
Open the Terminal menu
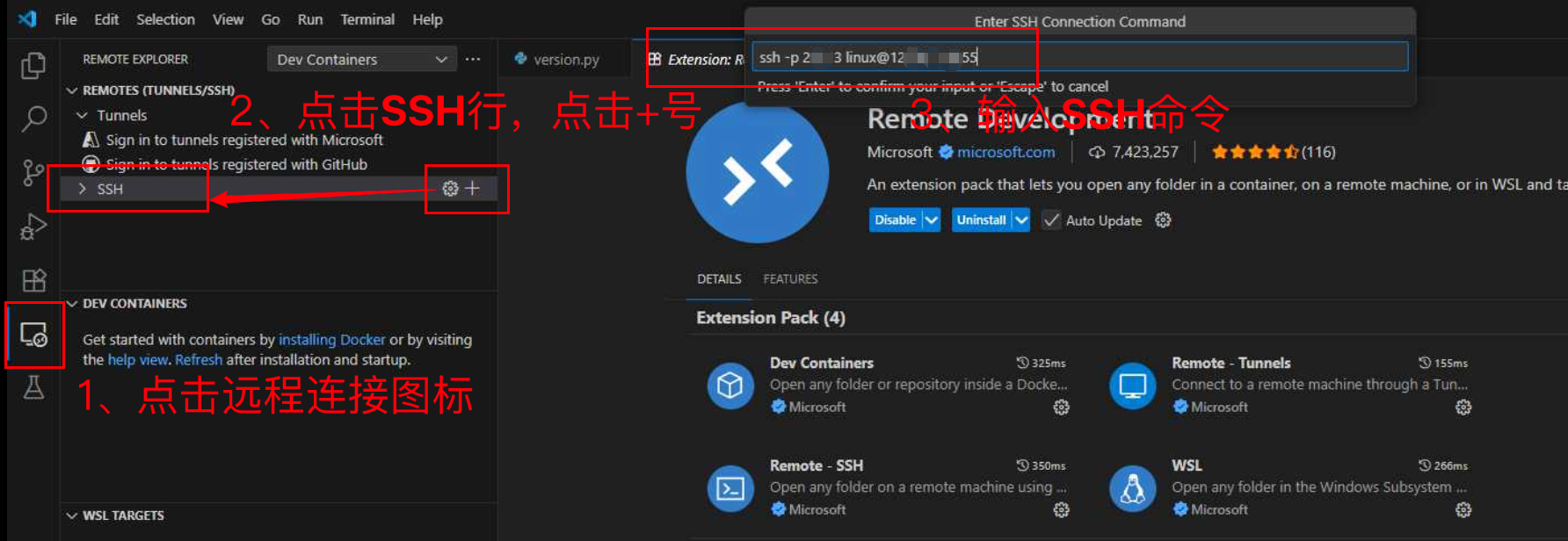tap(367, 19)
